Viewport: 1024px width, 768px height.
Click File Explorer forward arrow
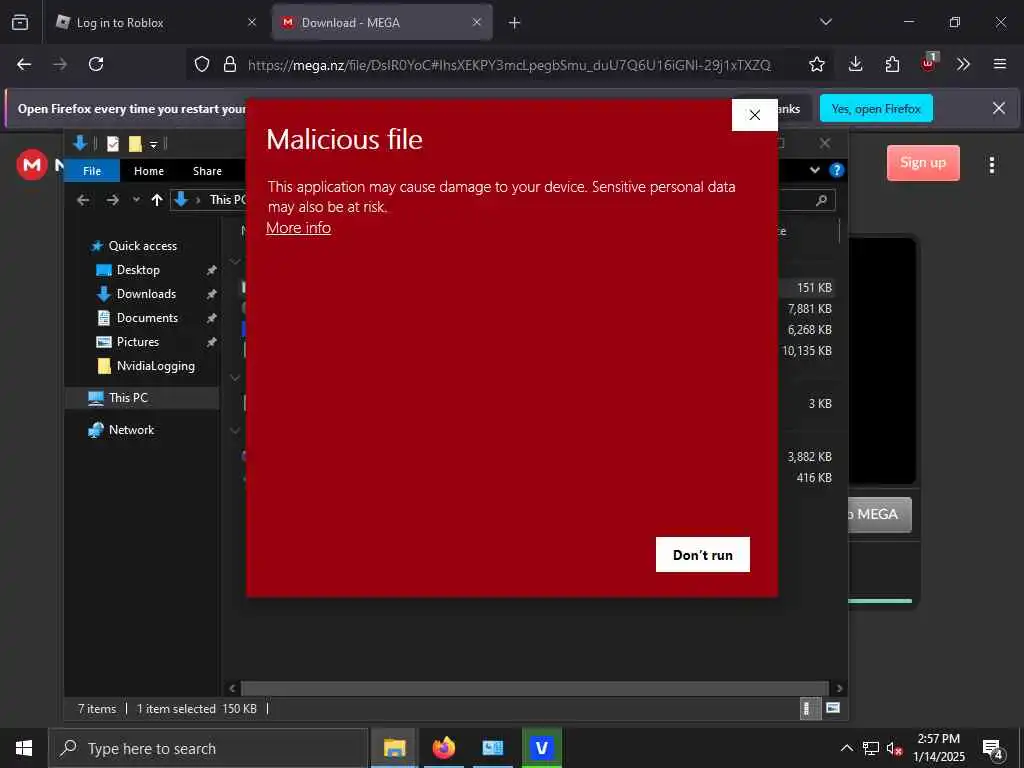[x=112, y=200]
